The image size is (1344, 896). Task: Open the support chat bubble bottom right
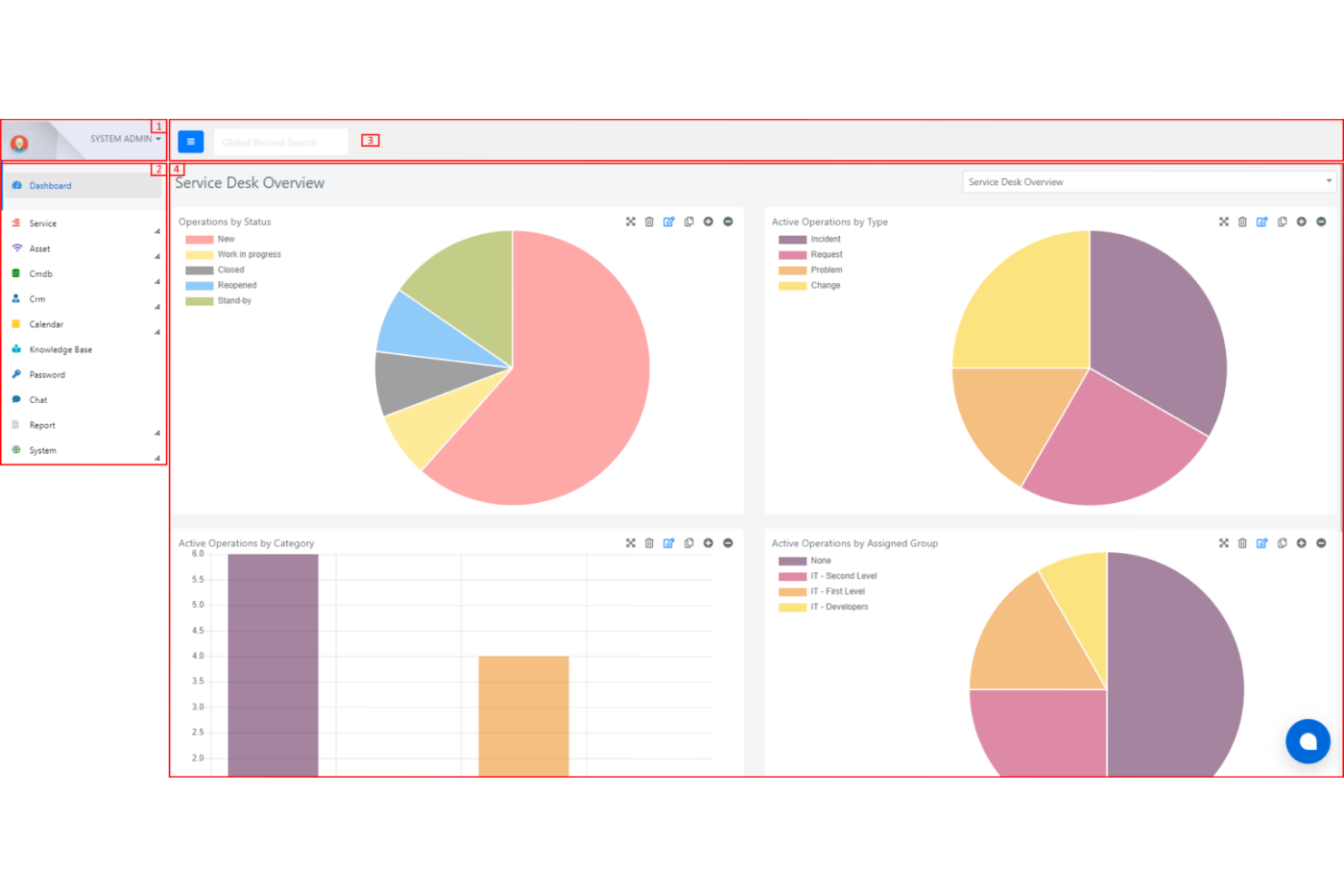click(1308, 741)
